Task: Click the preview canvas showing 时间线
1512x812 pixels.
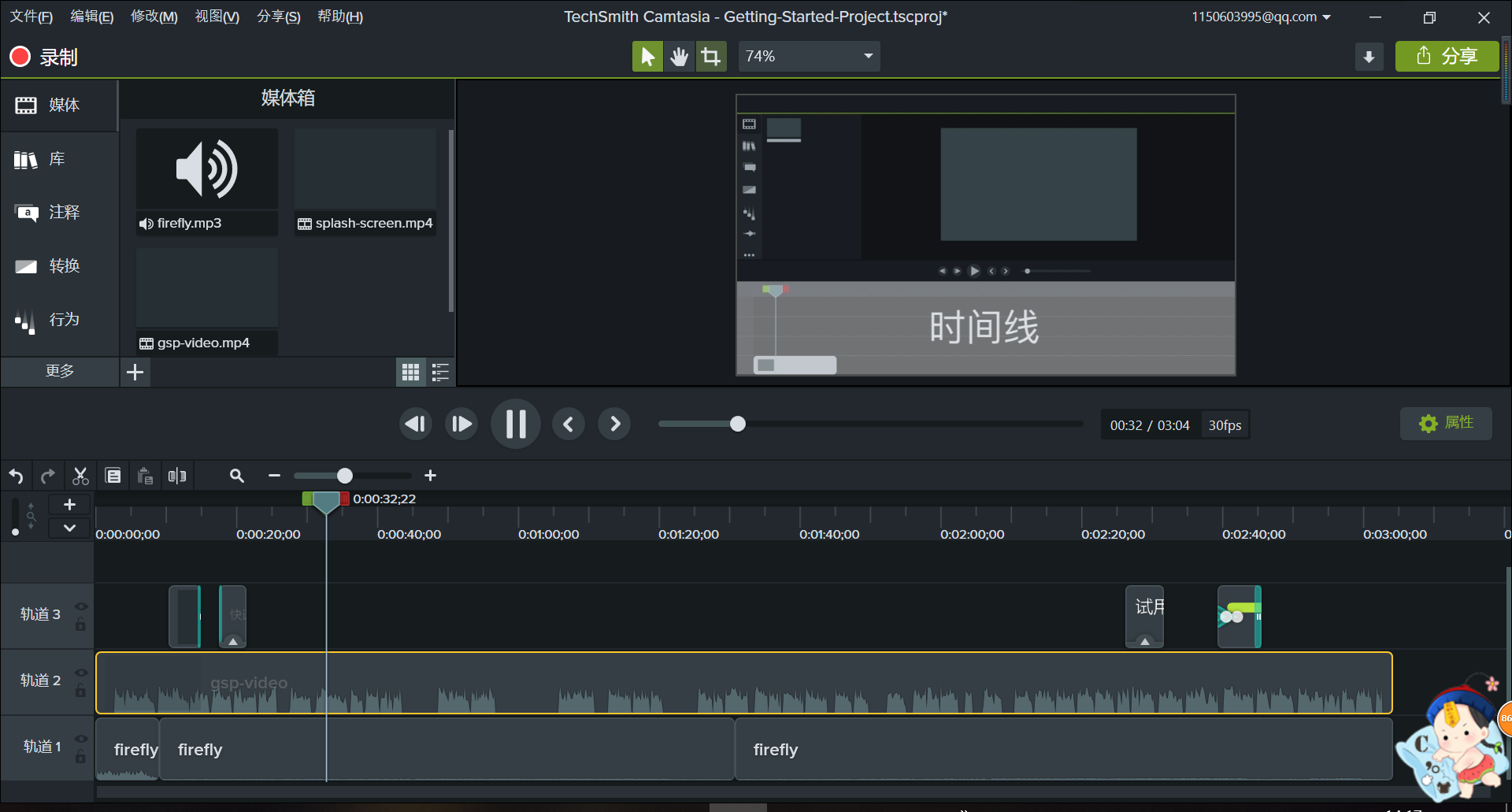Action: (x=985, y=235)
